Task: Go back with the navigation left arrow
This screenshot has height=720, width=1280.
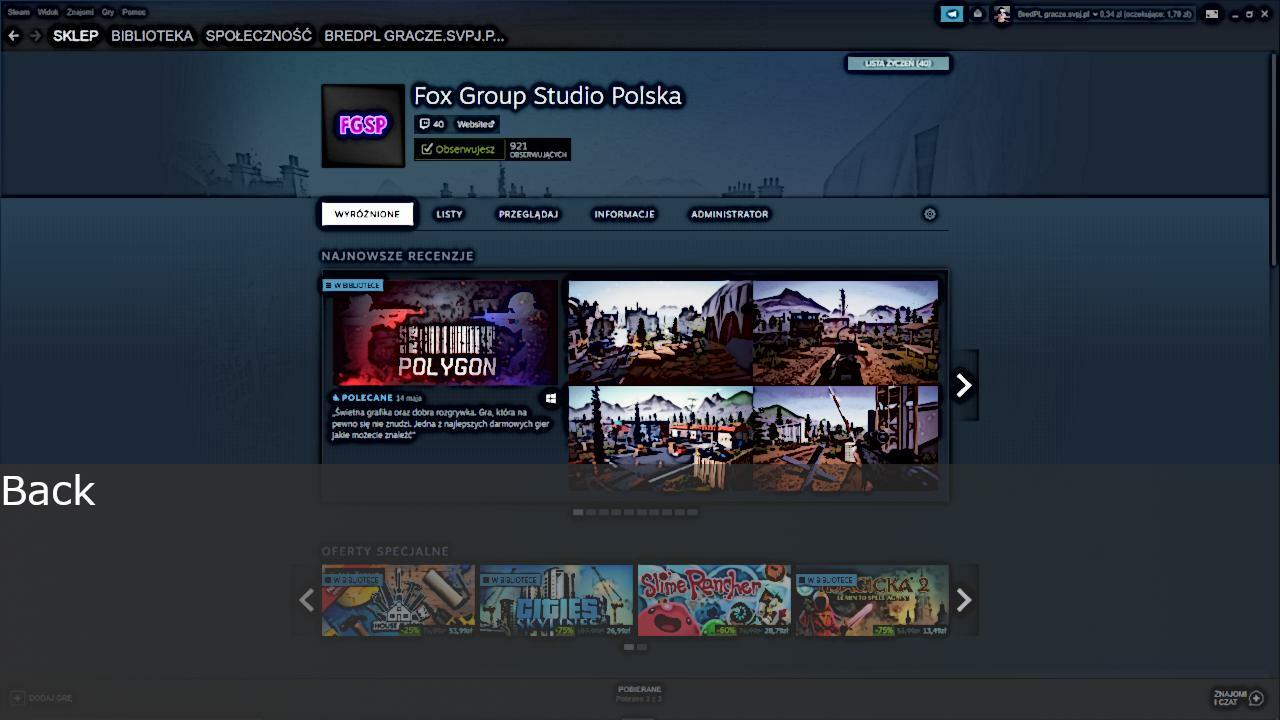Action: (x=14, y=36)
